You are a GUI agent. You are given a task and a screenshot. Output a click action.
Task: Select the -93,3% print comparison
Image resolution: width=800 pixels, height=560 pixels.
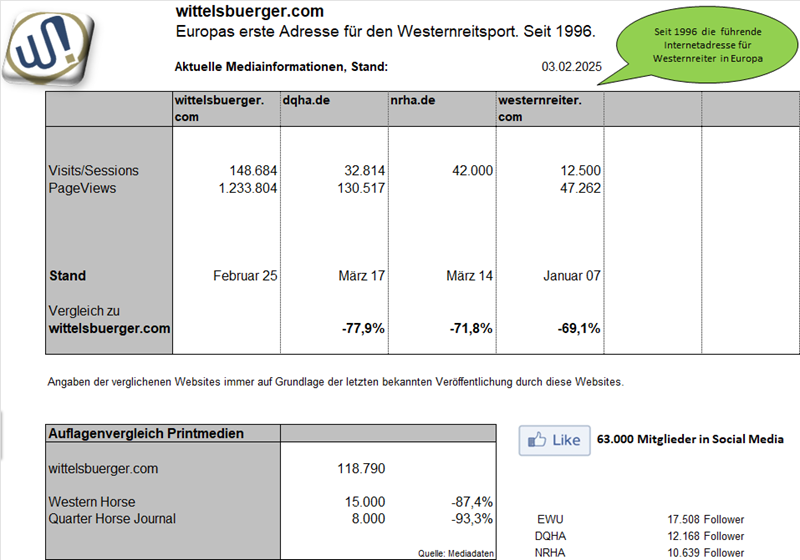[472, 519]
